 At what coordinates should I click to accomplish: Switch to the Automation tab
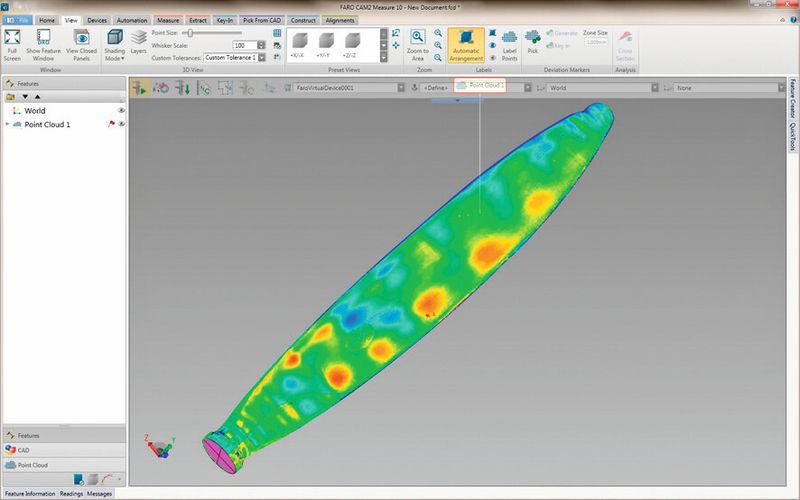[x=132, y=20]
